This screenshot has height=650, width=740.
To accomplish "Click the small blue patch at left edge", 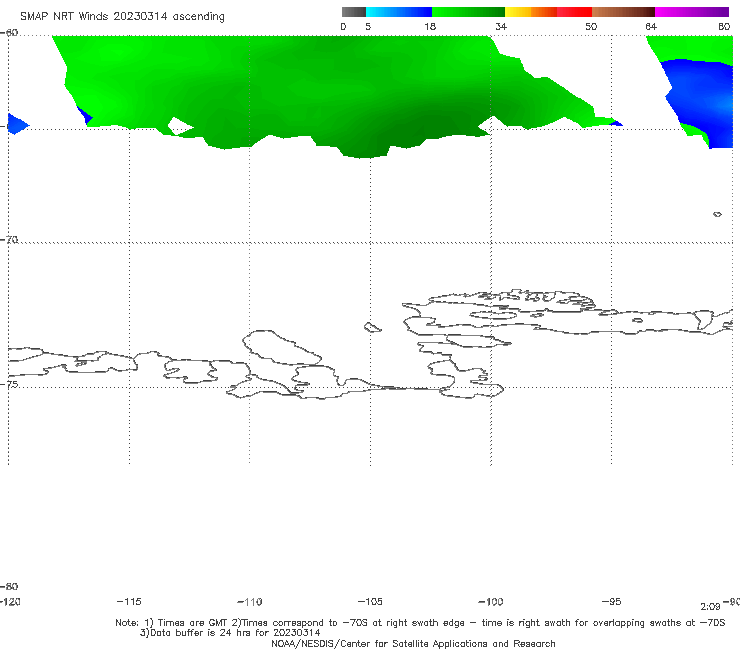I will [x=18, y=124].
